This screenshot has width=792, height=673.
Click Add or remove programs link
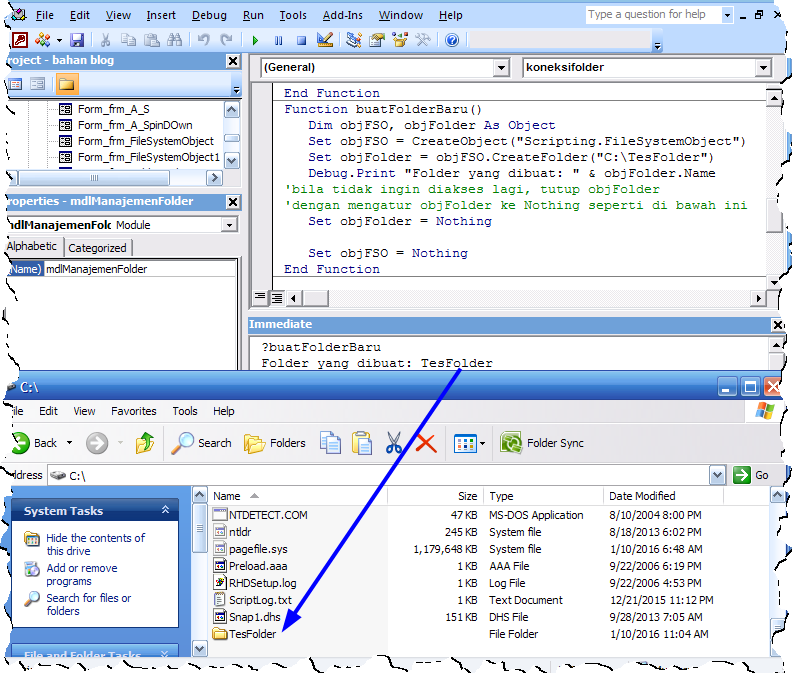click(x=82, y=574)
